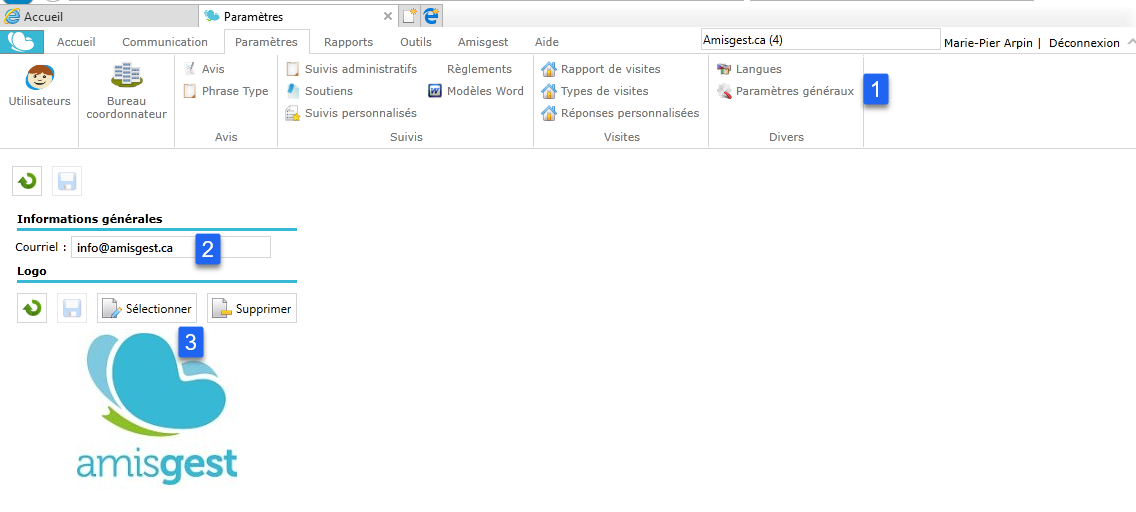The height and width of the screenshot is (512, 1136).
Task: Open Bureau coordonnateur building icon
Action: pos(127,92)
